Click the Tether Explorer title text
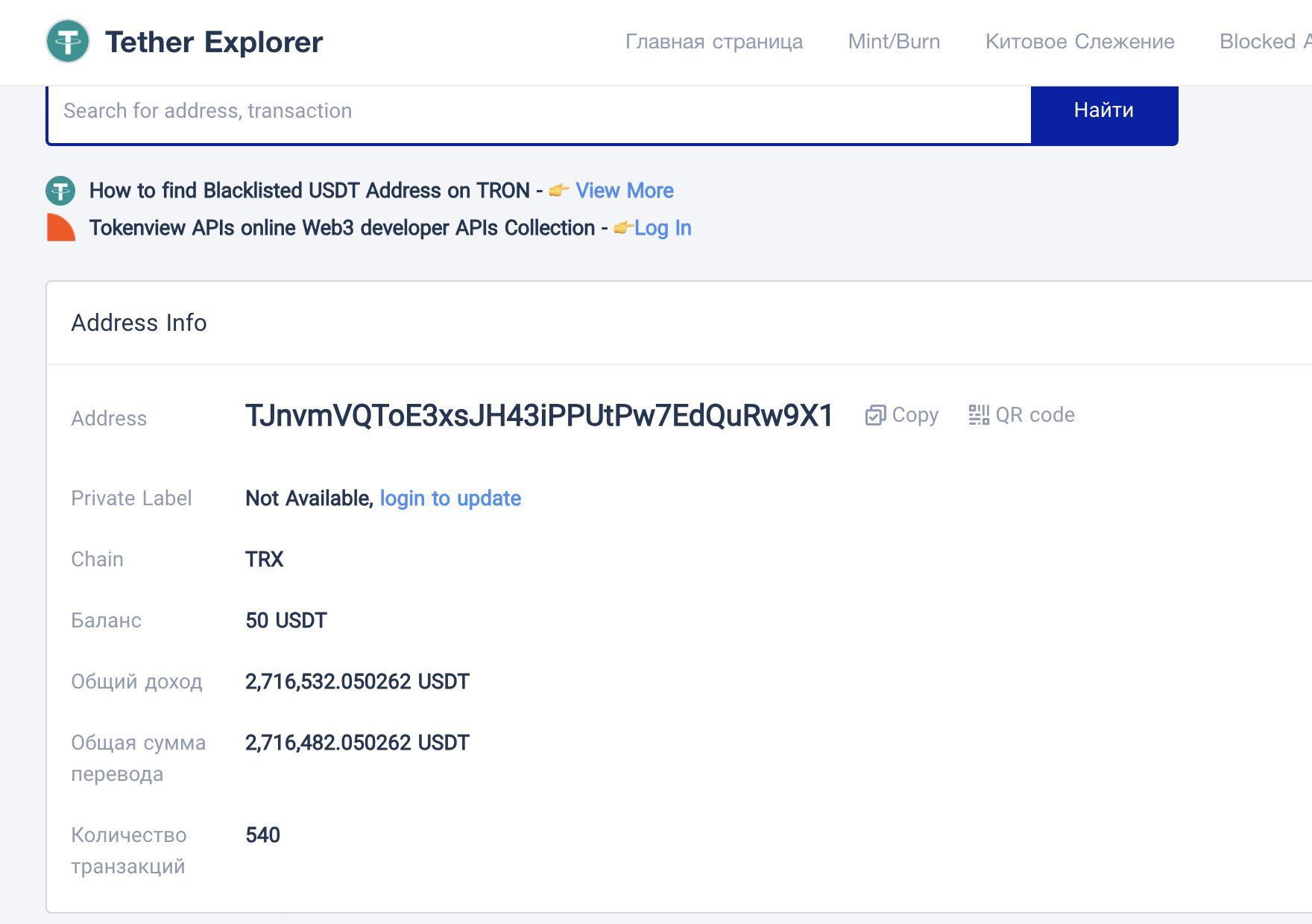 [214, 42]
